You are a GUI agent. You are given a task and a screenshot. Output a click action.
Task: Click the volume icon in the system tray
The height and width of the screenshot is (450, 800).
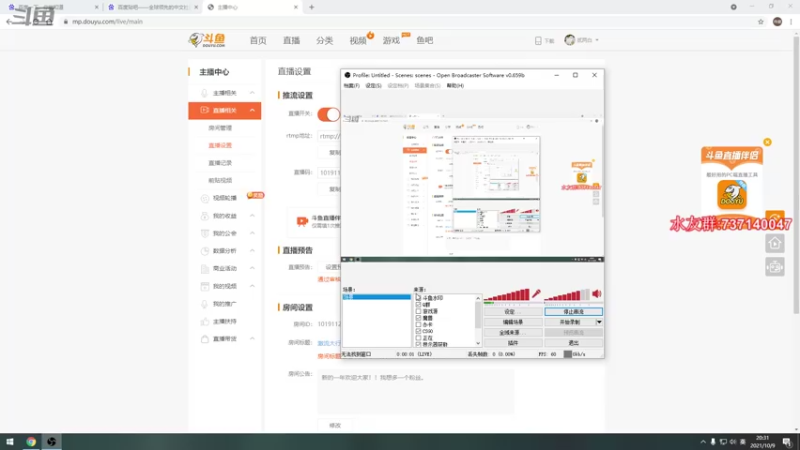(733, 442)
